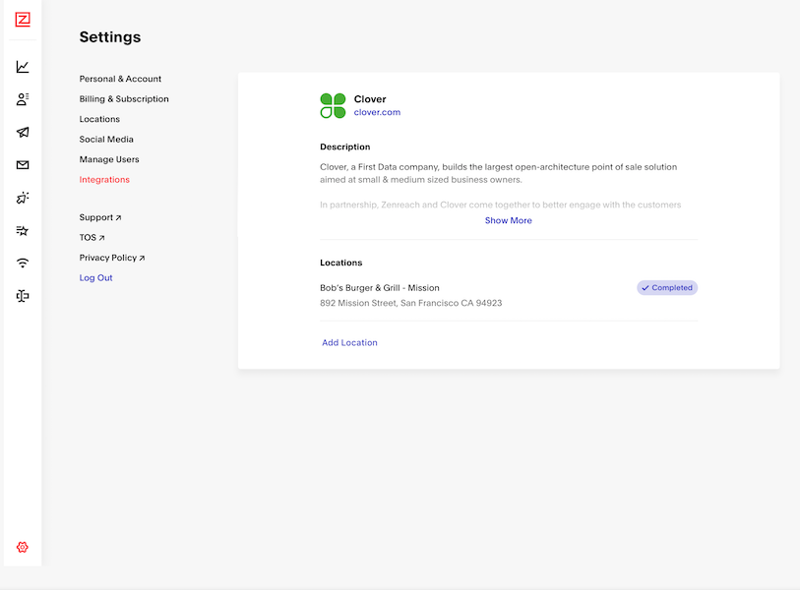Click the Description heading
Screen dimensions: 800x590
coord(345,147)
